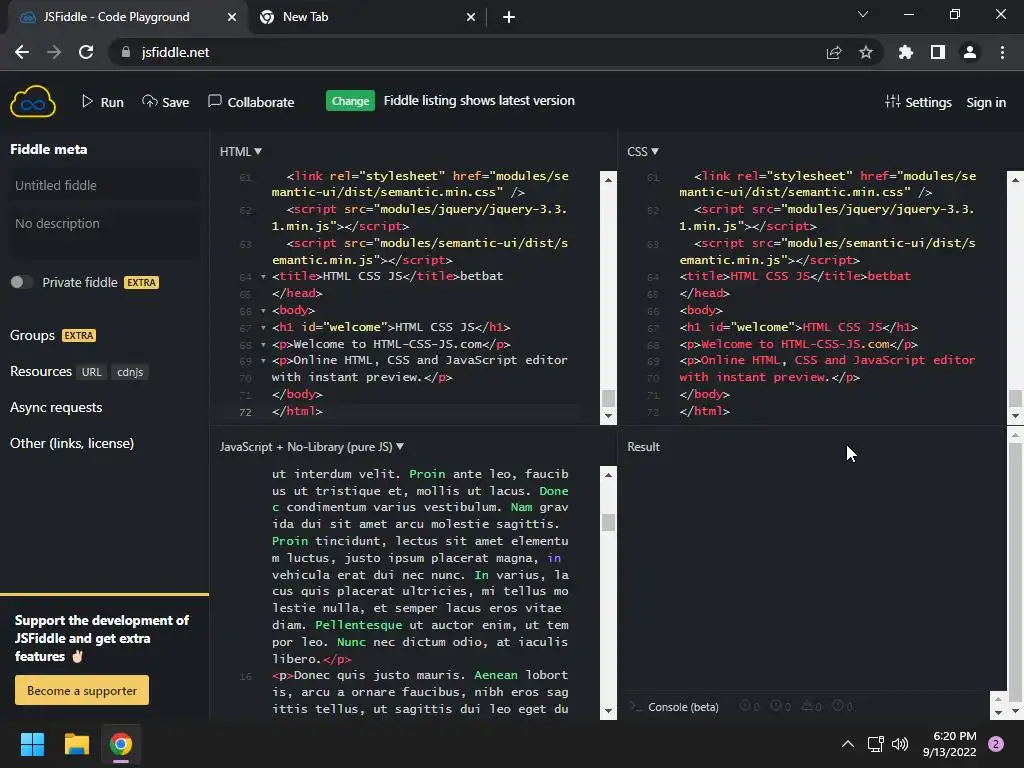
Task: Collapse the h1 code fold at line 67
Action: (263, 327)
